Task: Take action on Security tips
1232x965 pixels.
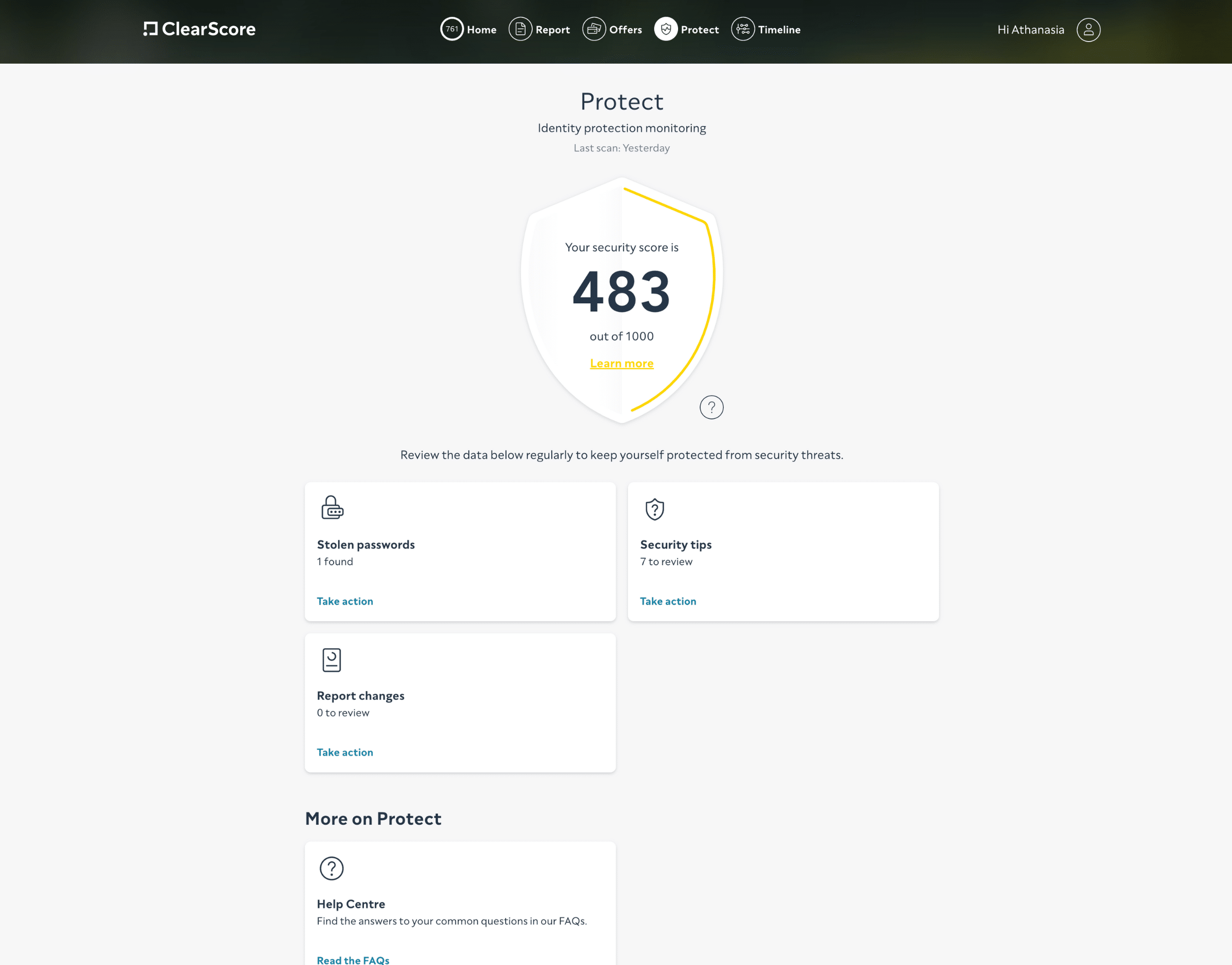Action: (668, 601)
